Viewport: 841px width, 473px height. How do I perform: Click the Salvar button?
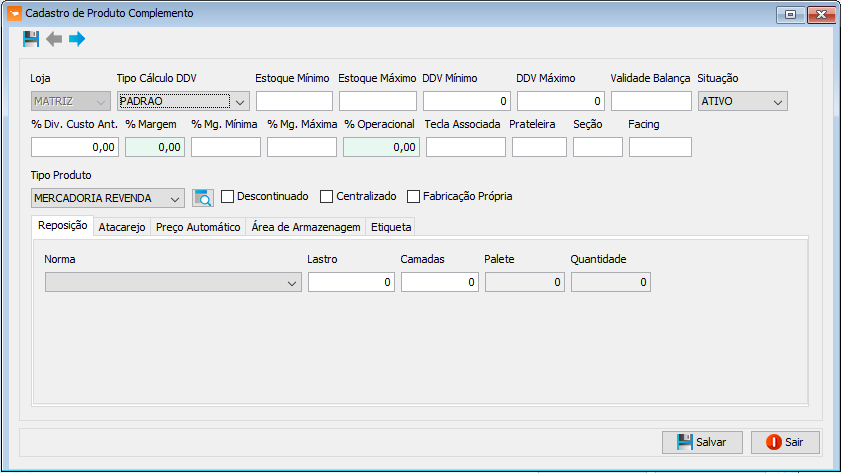click(702, 442)
